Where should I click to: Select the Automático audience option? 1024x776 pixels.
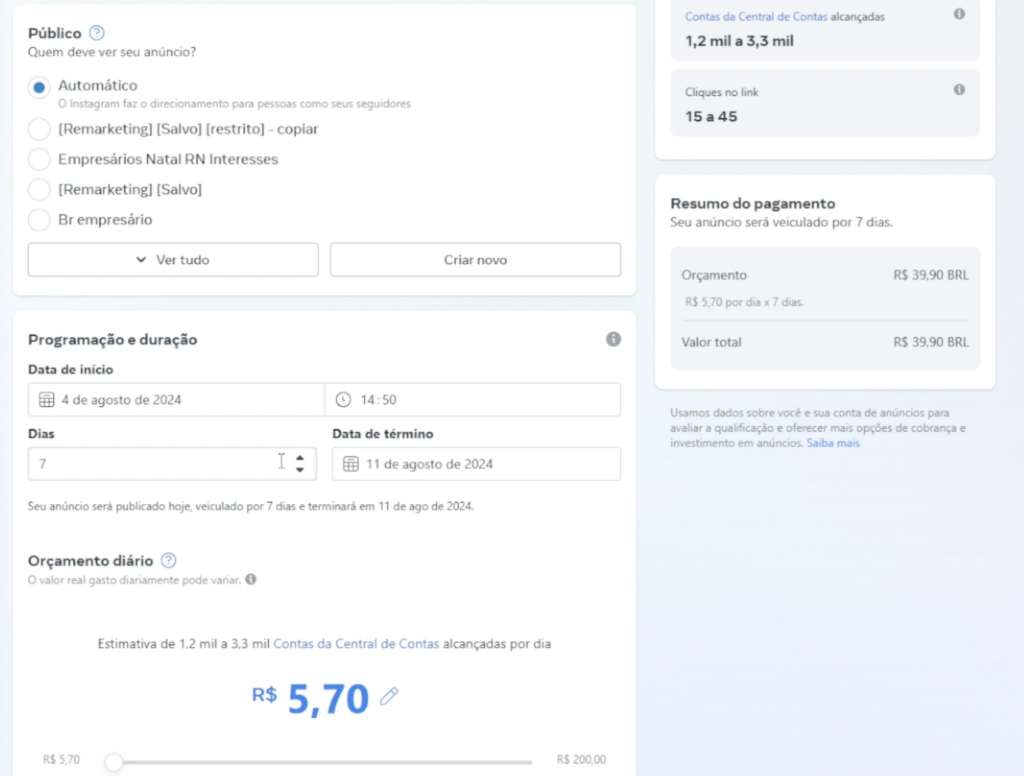(x=39, y=87)
